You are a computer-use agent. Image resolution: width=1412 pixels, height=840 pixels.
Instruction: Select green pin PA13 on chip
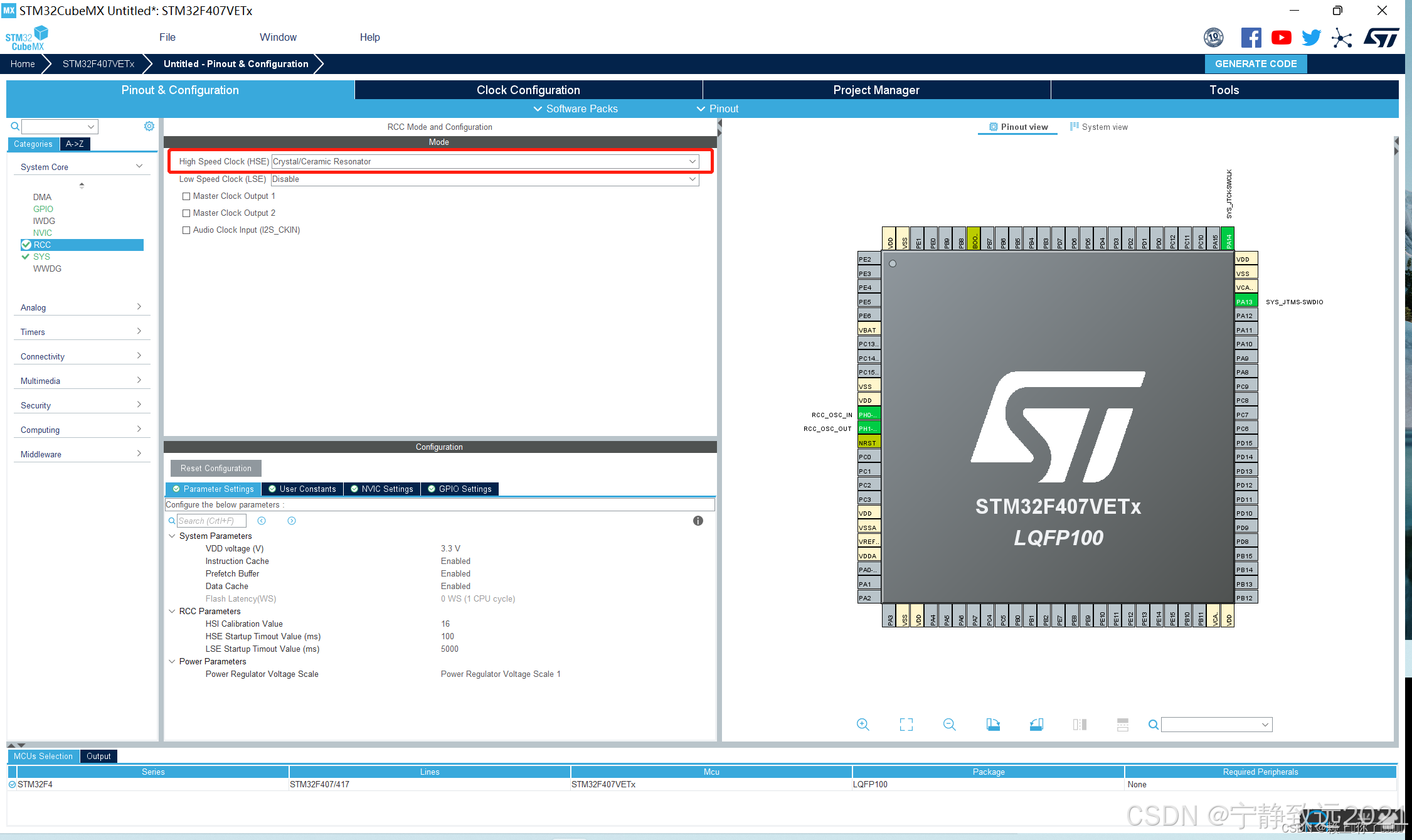tap(1246, 302)
